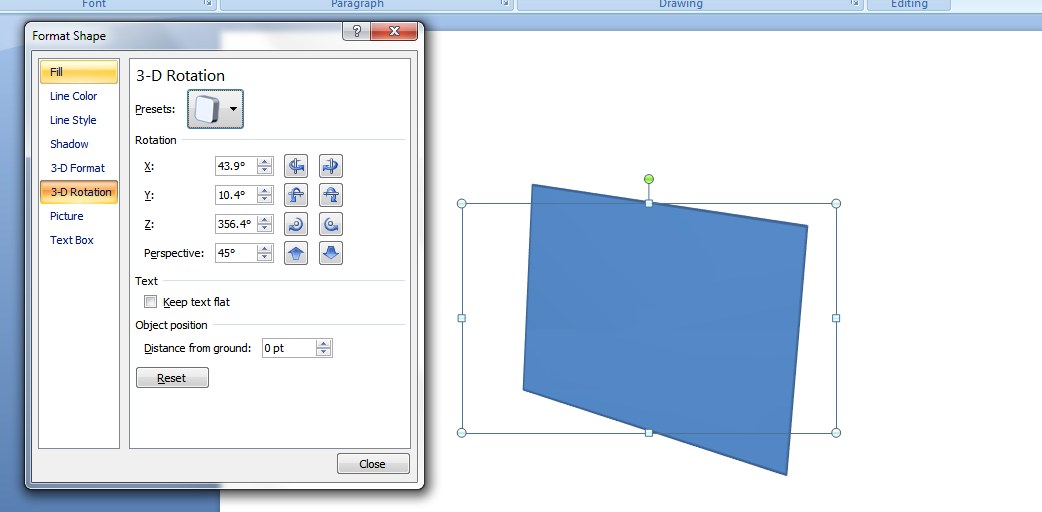Decrease Y rotation with spinner down arrow
This screenshot has height=512, width=1042.
tap(265, 200)
